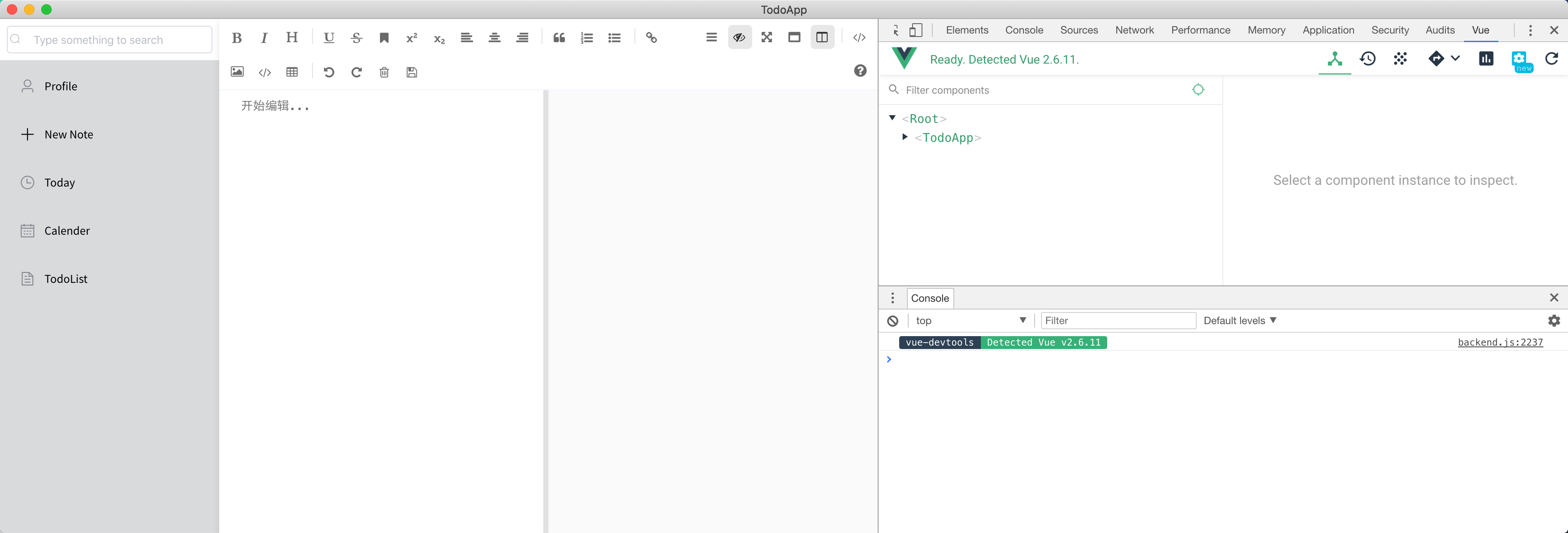This screenshot has height=533, width=1568.
Task: Insert an image via the picture icon
Action: (x=237, y=72)
